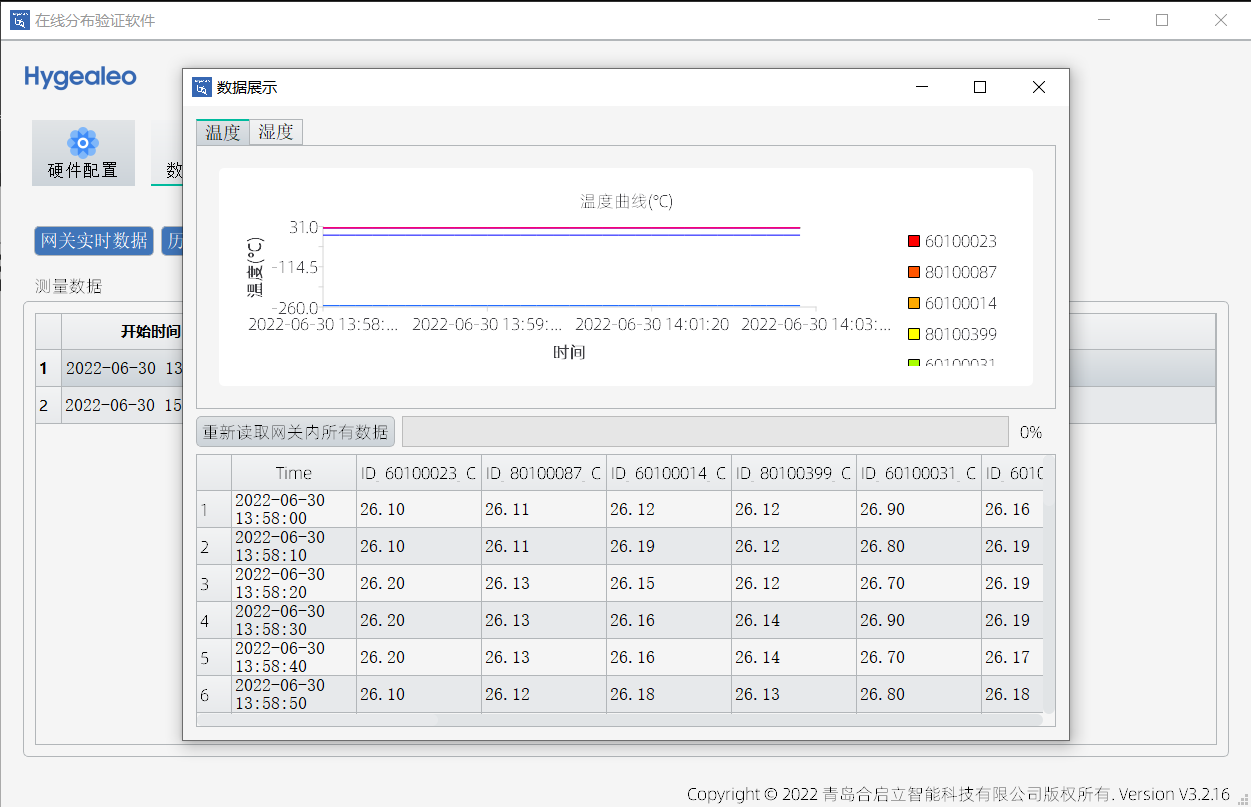Minimize the 数据展示 dialog
1251x807 pixels.
pos(921,87)
